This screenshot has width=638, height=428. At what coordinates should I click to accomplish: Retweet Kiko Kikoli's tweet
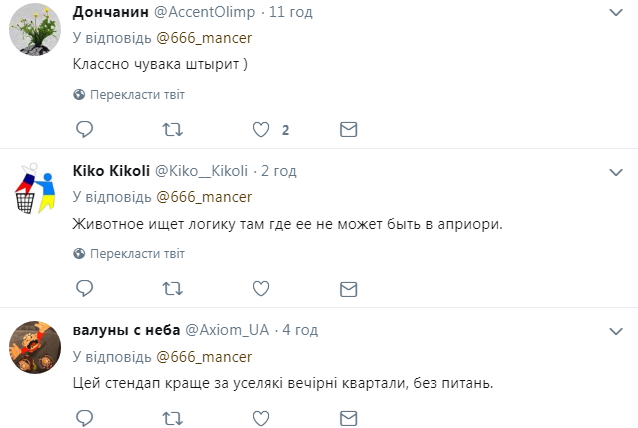[x=173, y=289]
